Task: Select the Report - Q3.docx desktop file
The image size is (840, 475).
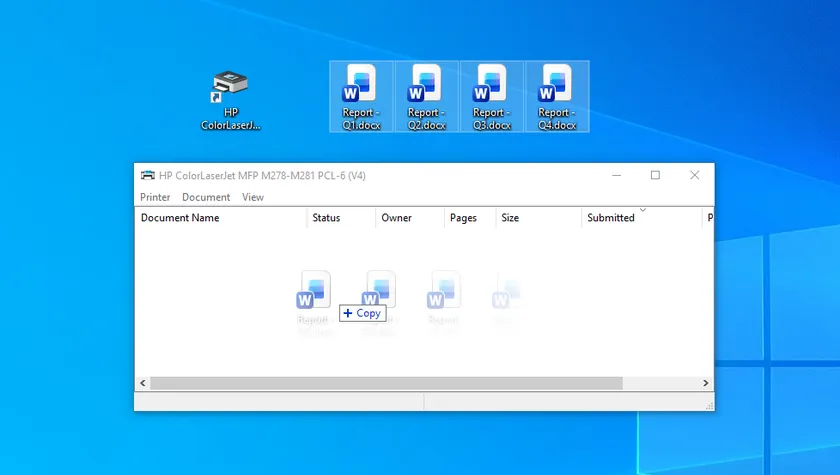Action: [x=492, y=96]
